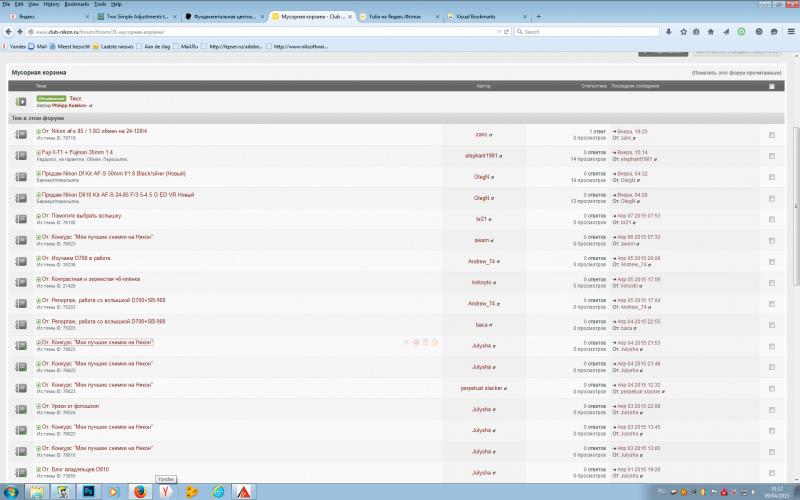Image resolution: width=800 pixels, height=500 pixels.
Task: Open Firefox from the taskbar
Action: [x=140, y=492]
